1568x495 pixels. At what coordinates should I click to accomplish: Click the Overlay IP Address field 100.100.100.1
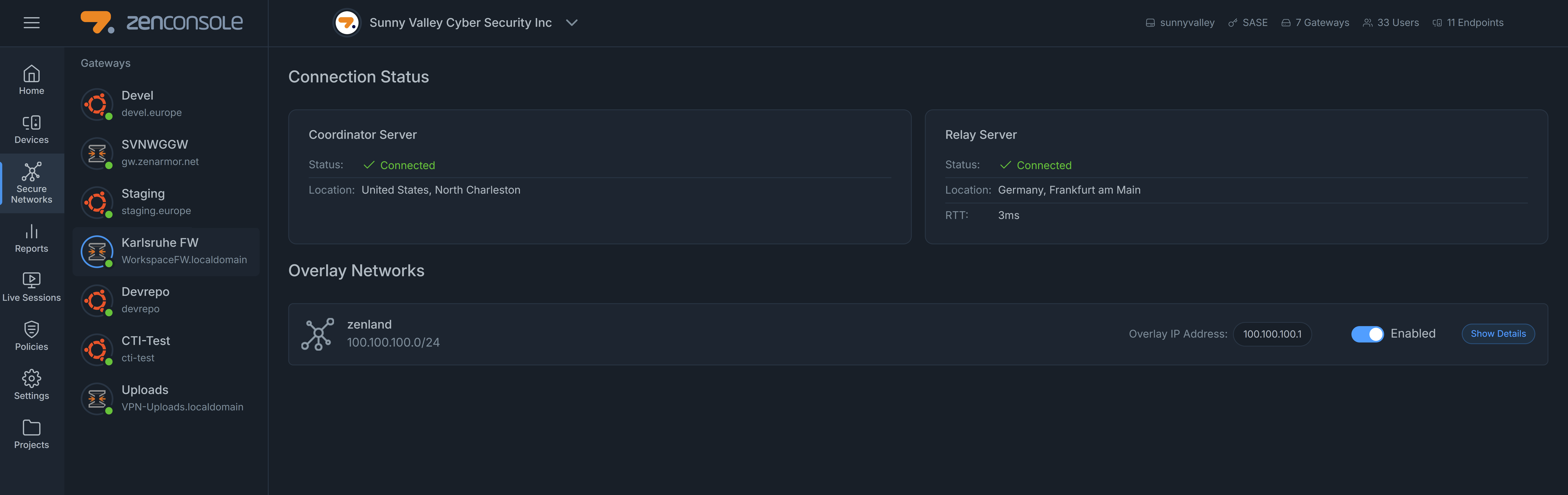1272,334
